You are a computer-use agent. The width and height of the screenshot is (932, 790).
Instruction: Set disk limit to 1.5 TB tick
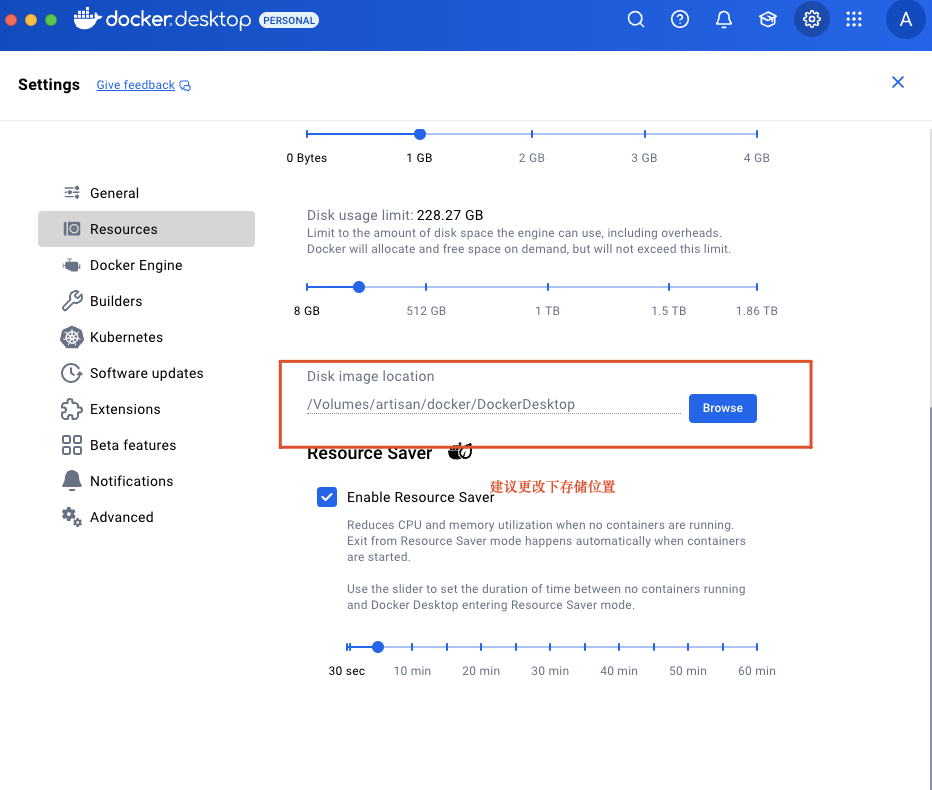(669, 287)
